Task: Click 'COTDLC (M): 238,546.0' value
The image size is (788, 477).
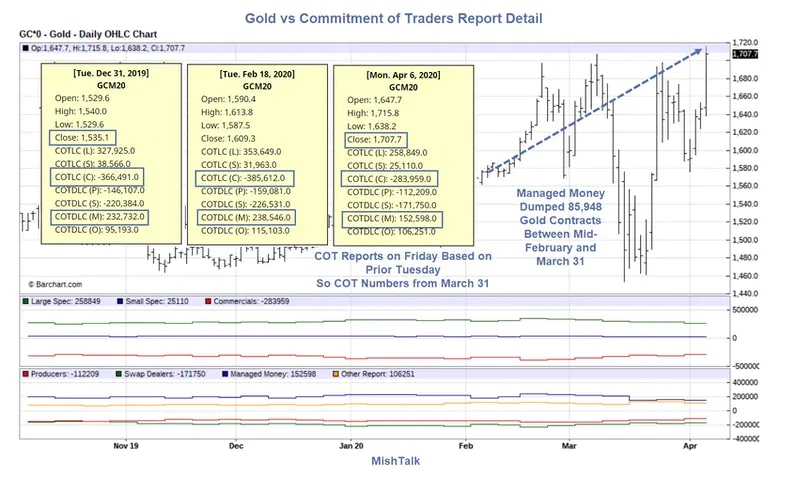Action: pos(246,218)
